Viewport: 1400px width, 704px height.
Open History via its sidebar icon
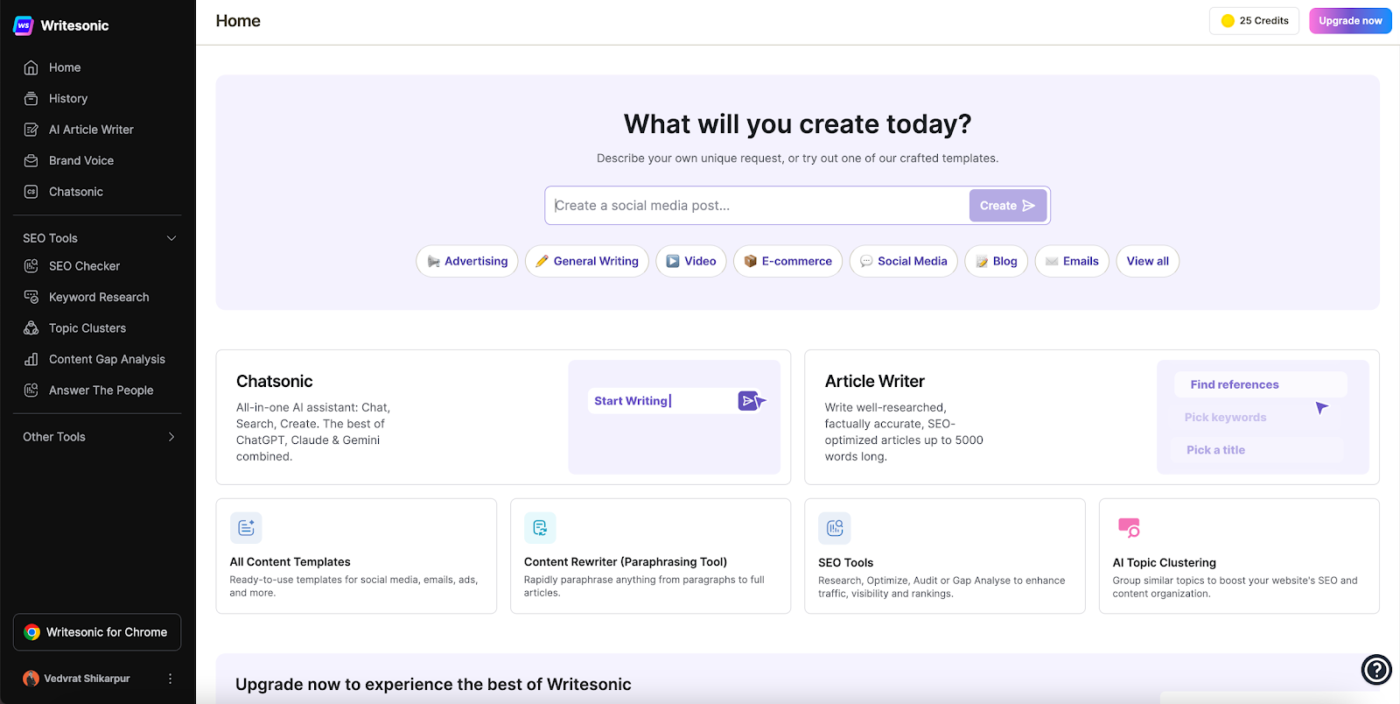(x=31, y=99)
